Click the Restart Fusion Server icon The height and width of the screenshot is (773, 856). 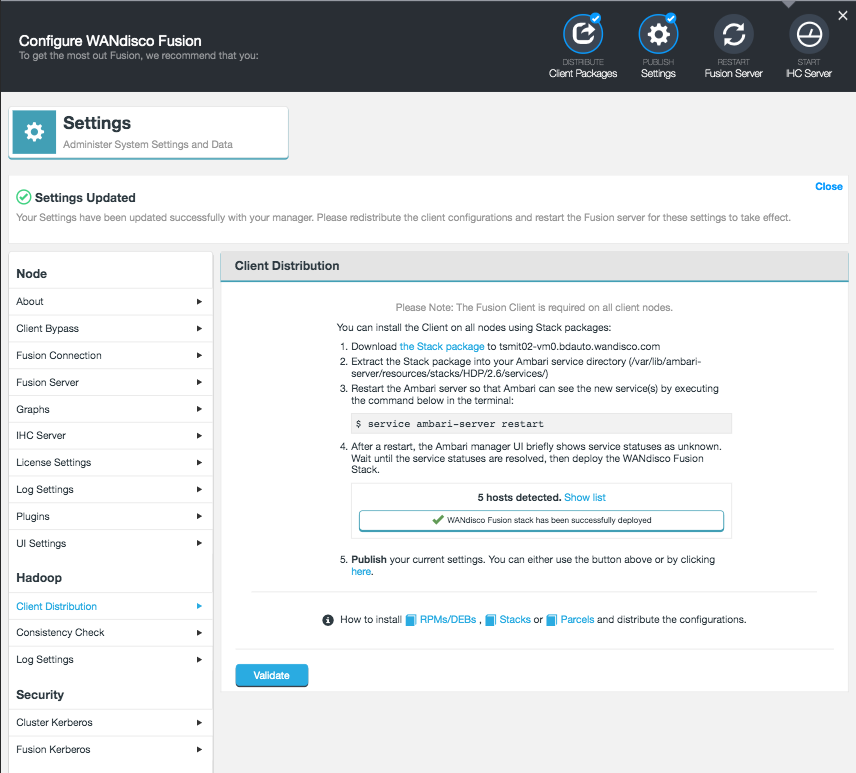coord(733,34)
